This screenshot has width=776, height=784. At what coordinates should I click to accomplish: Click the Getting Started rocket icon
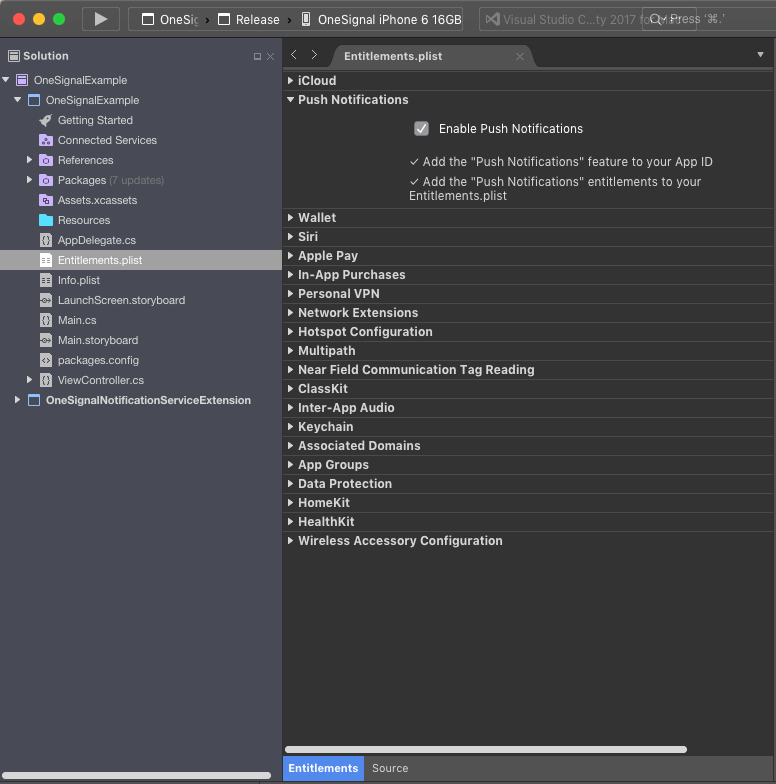pos(46,120)
